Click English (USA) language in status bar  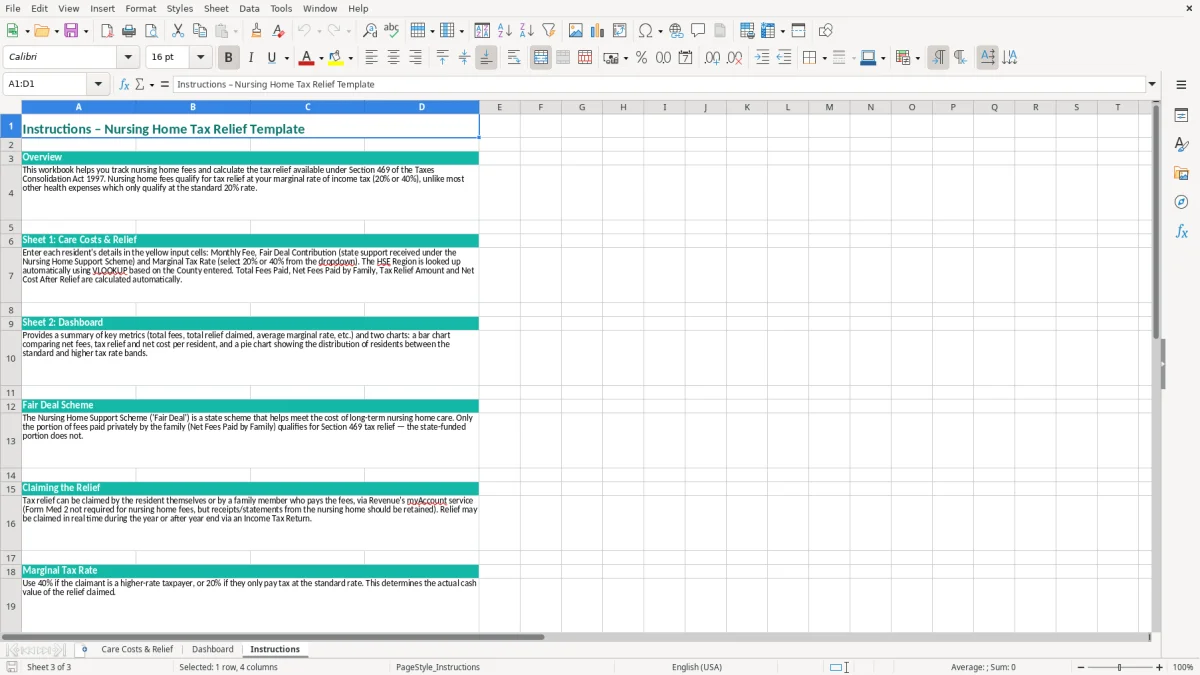click(696, 667)
